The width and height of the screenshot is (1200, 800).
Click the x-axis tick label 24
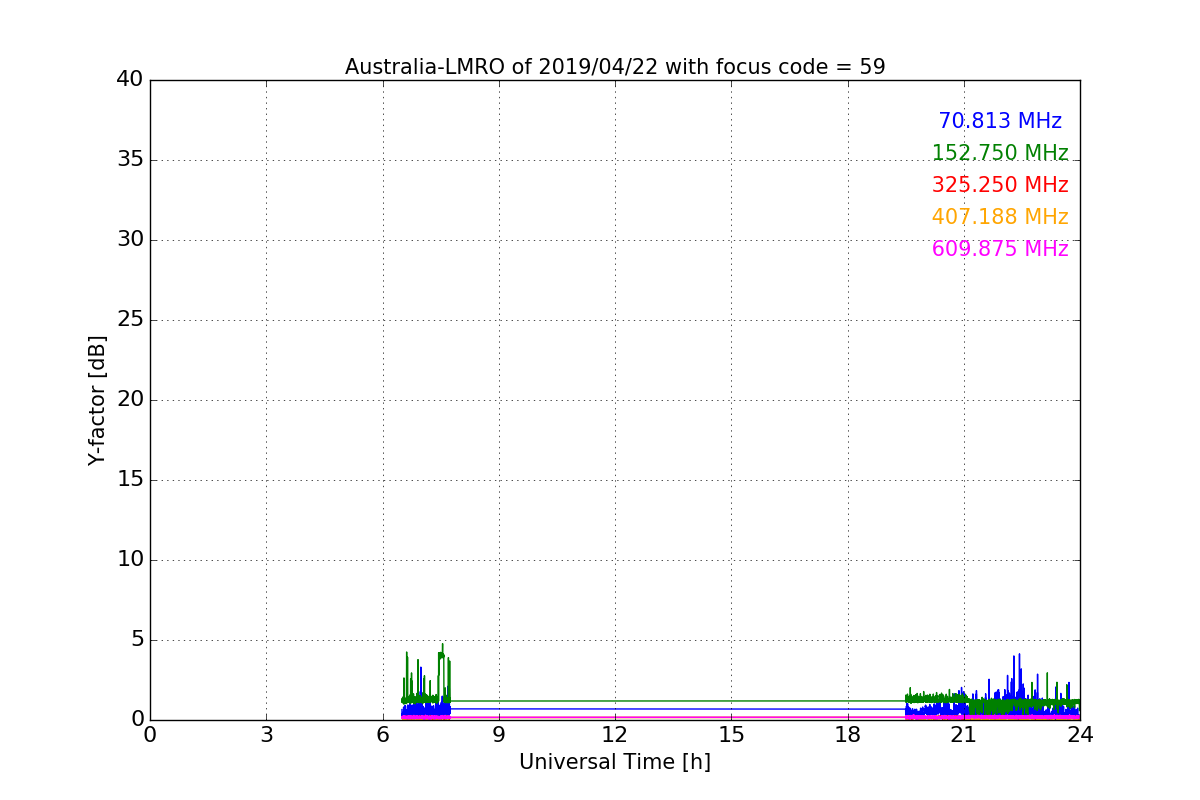[x=1080, y=734]
